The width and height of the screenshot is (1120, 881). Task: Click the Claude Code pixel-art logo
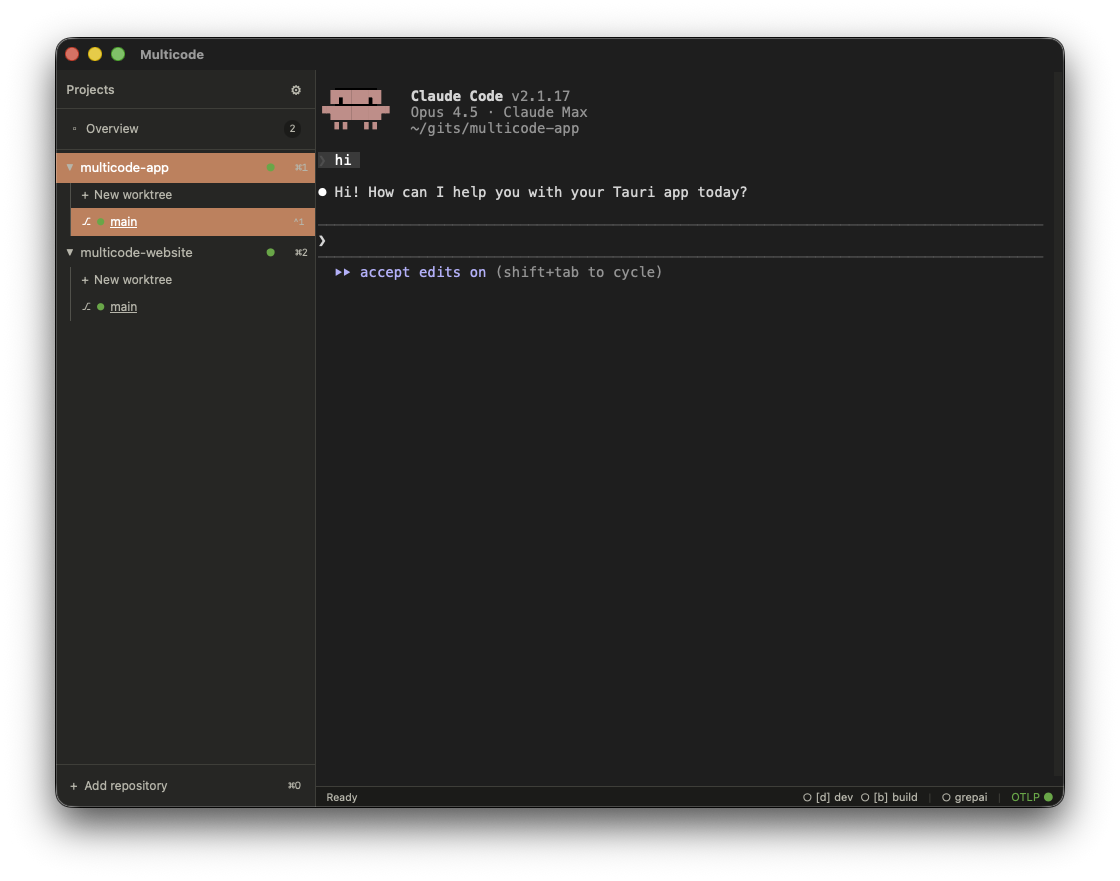pos(356,110)
